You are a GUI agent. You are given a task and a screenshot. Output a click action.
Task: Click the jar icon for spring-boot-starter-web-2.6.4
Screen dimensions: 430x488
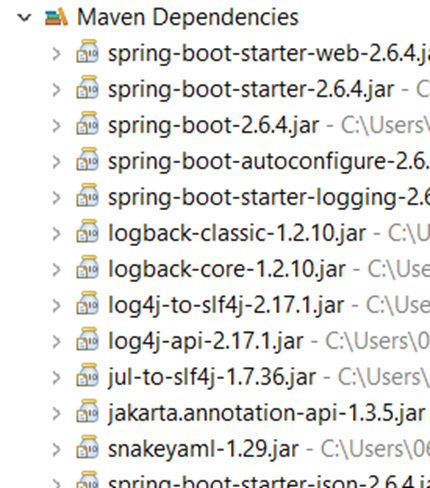(87, 52)
